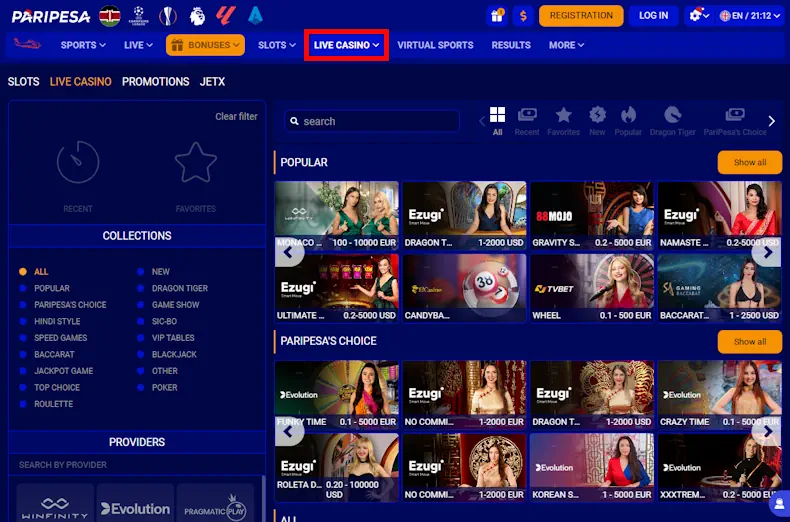Click Show all for POPULAR

(x=750, y=162)
